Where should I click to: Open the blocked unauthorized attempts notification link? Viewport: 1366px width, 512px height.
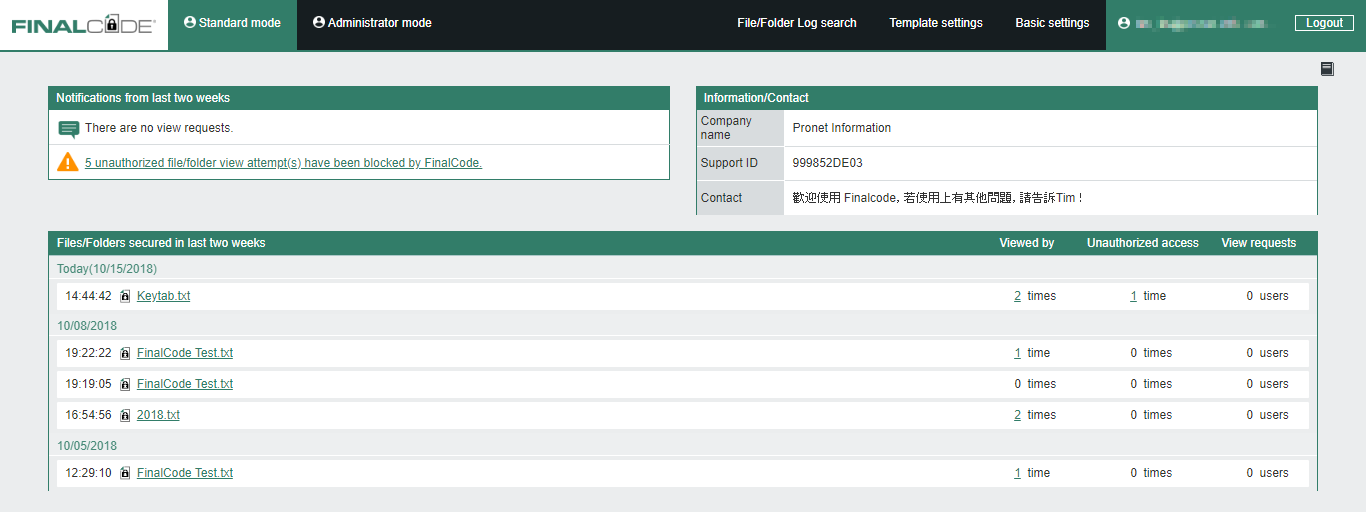[283, 163]
